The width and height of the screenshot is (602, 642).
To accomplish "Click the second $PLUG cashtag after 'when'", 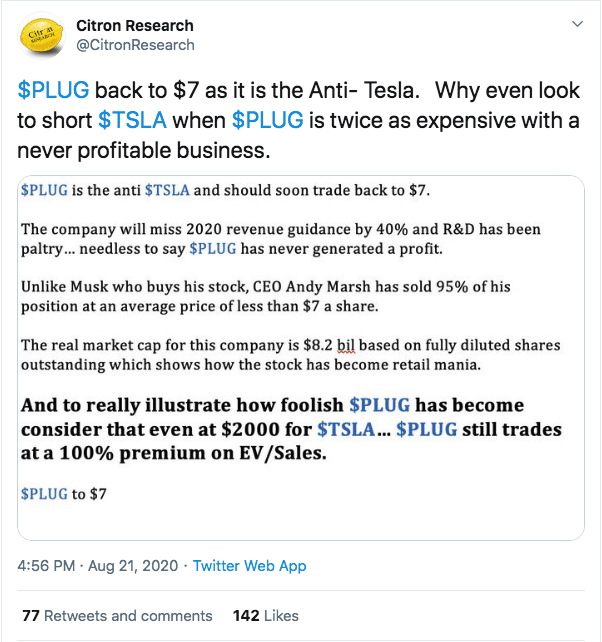I will pos(267,120).
